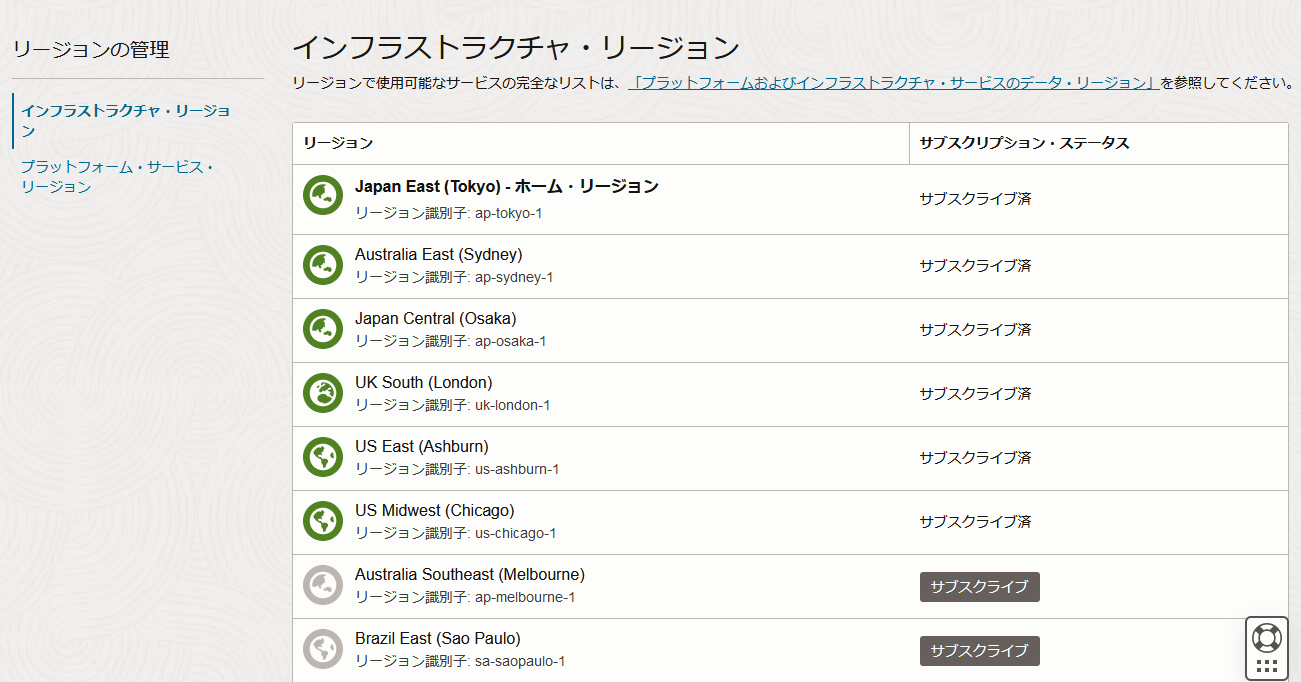The image size is (1301, 682).
Task: Click the Australia East (Sydney) globe icon
Action: 323,265
